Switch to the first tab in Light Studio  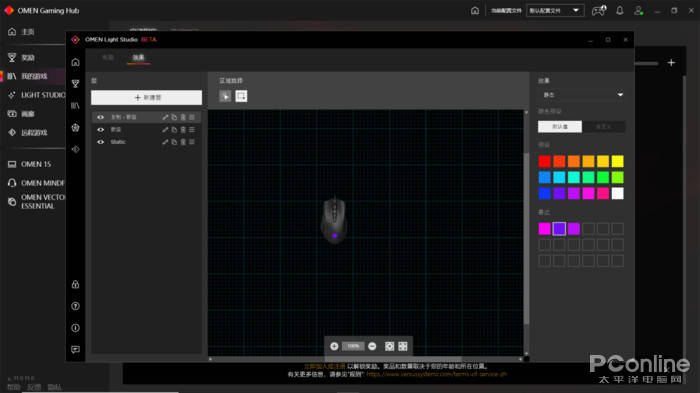(x=108, y=57)
